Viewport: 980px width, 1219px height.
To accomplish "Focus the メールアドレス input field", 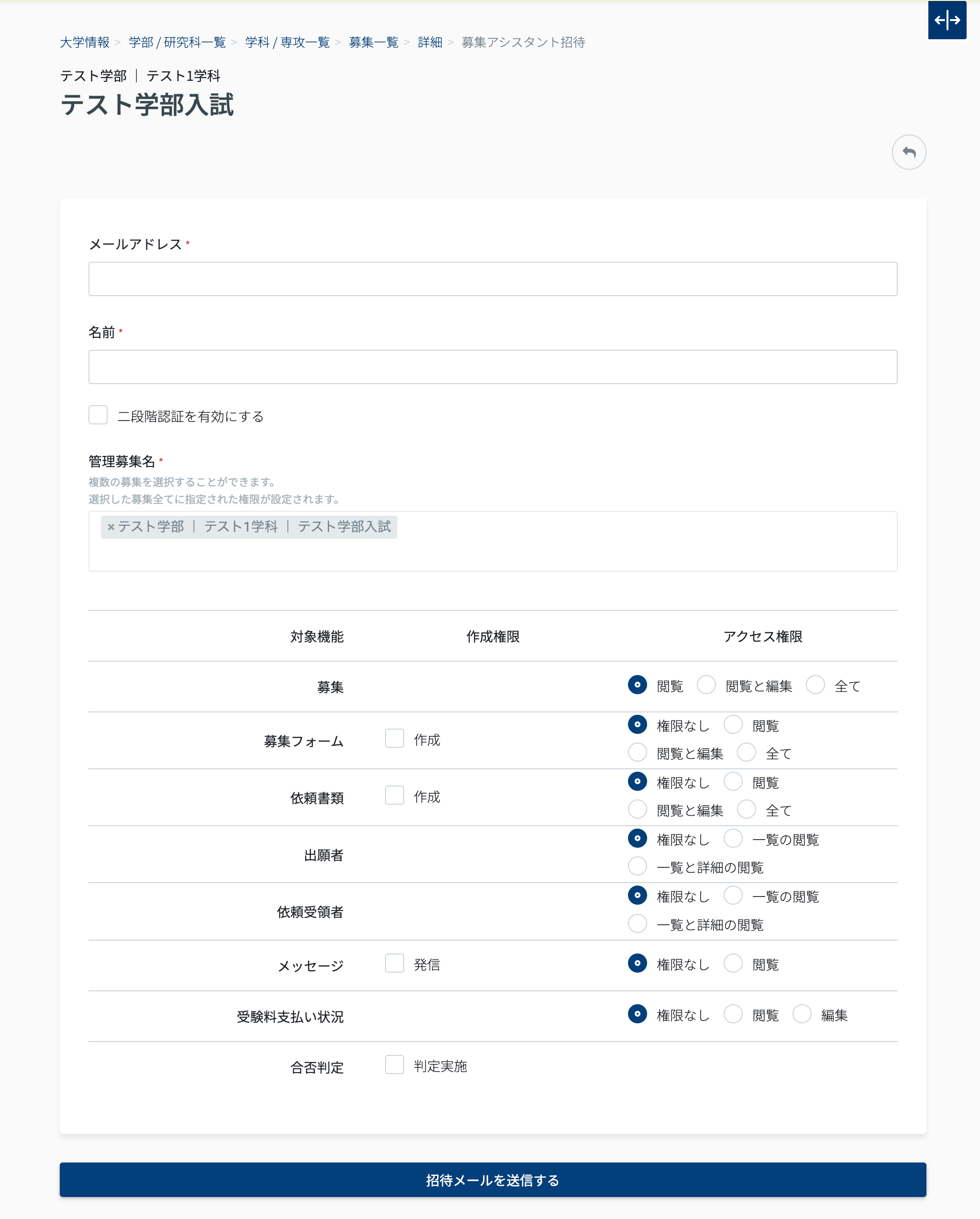I will coord(492,279).
